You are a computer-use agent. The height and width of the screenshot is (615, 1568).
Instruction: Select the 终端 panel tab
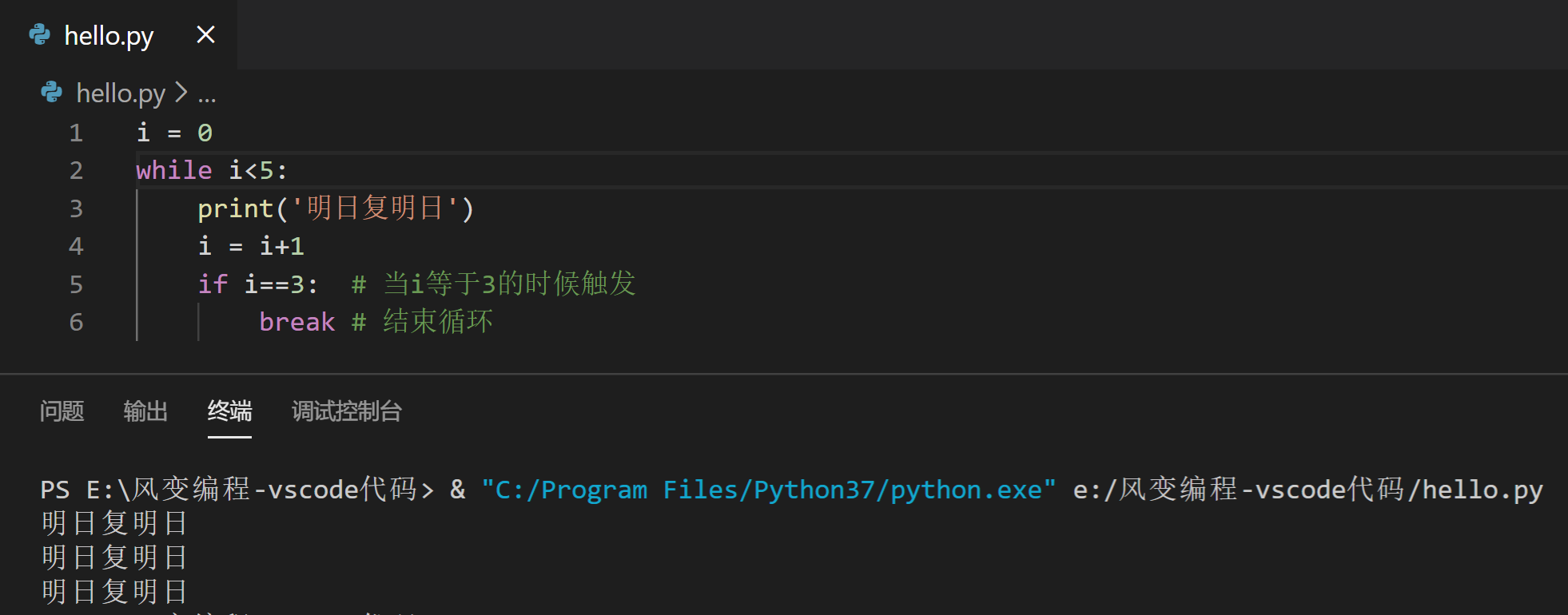229,411
